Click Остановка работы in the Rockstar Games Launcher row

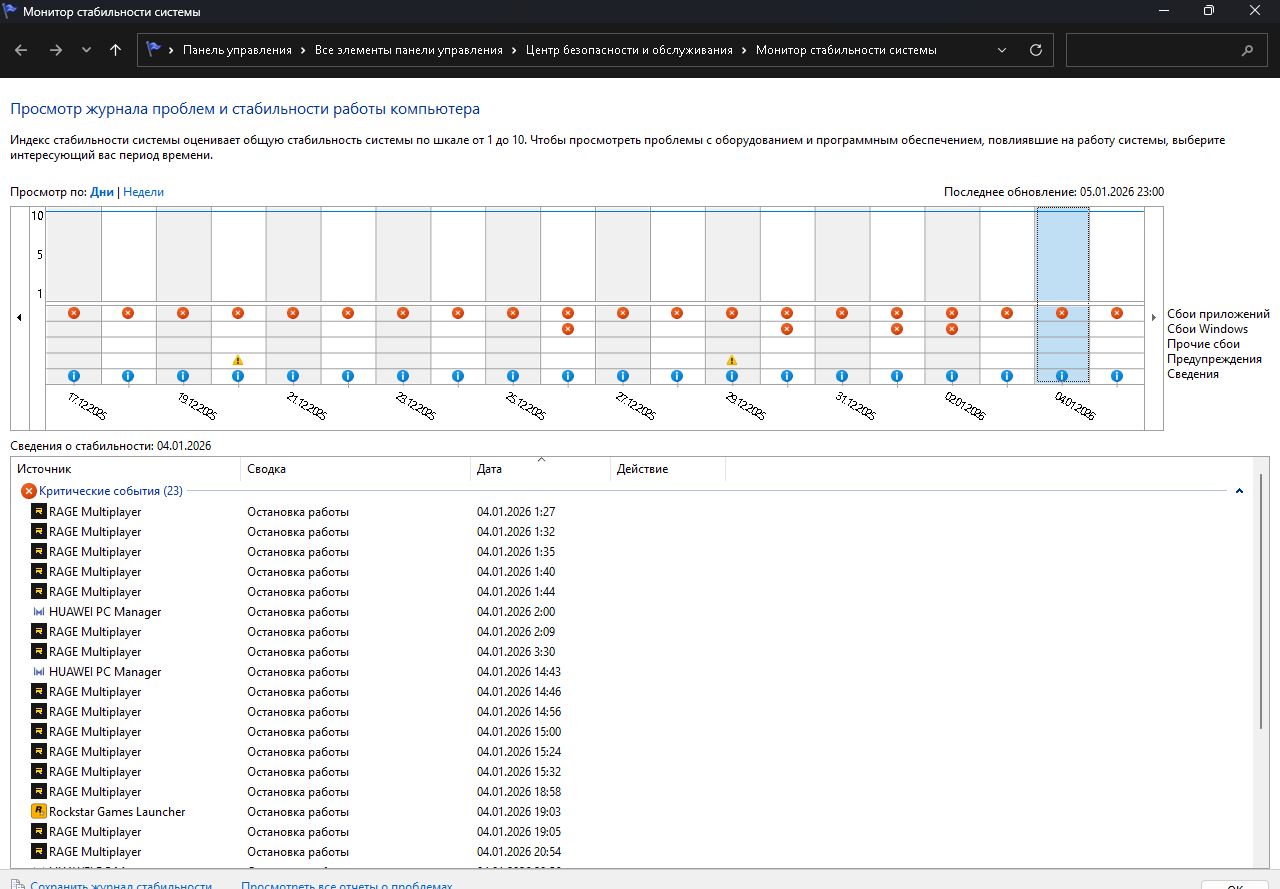tap(298, 812)
